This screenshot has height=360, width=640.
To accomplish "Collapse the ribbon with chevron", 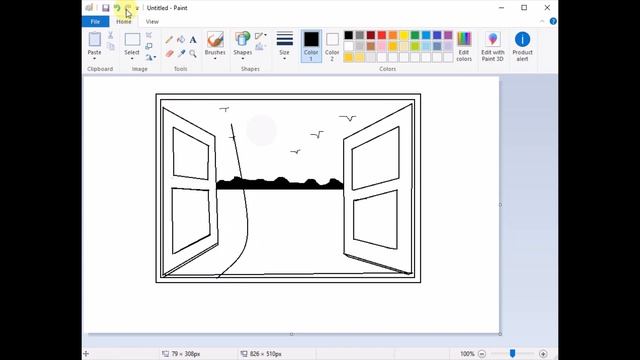I will point(542,22).
